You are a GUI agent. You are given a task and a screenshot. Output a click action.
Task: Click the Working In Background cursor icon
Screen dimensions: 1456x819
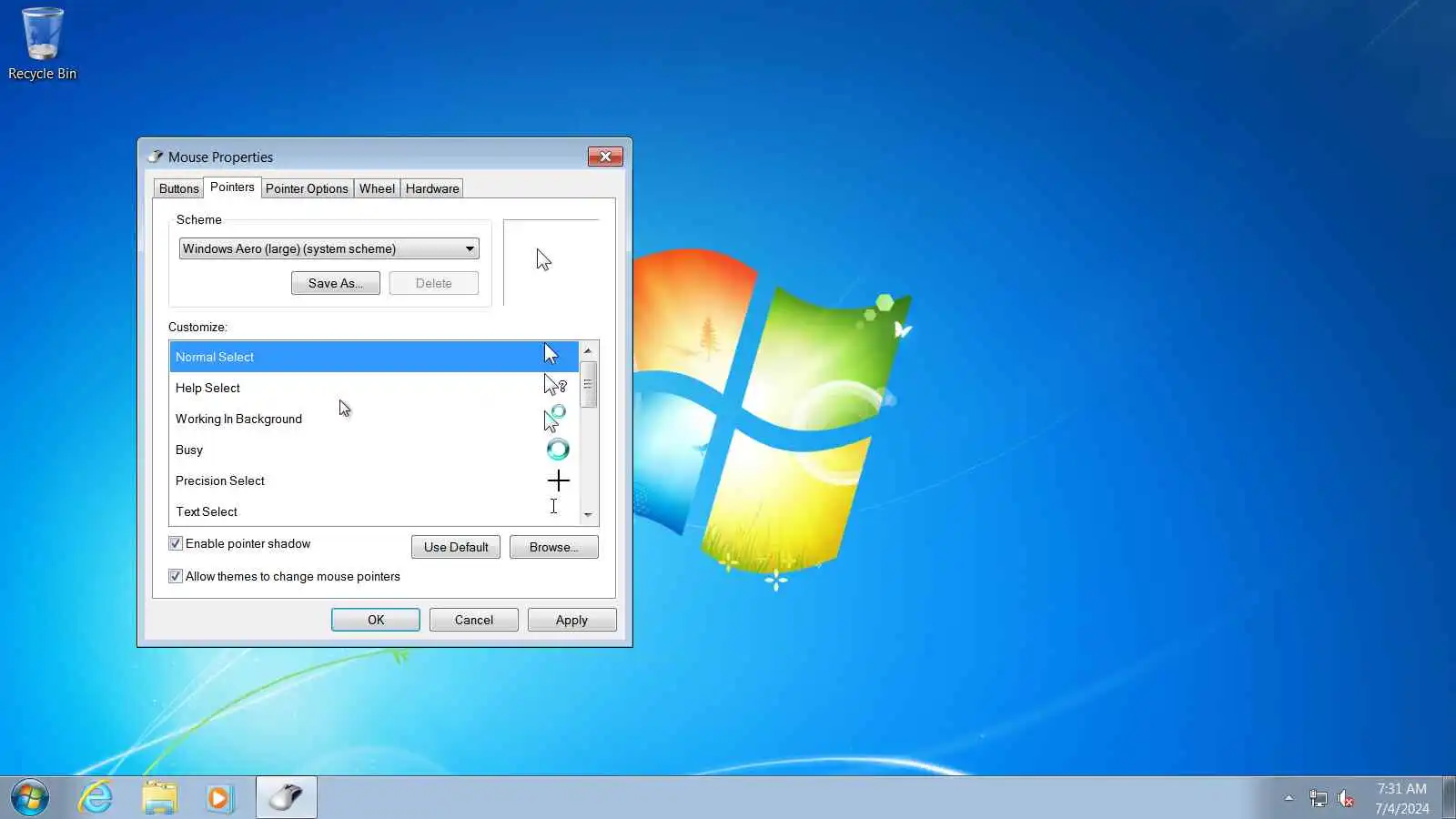click(x=555, y=418)
